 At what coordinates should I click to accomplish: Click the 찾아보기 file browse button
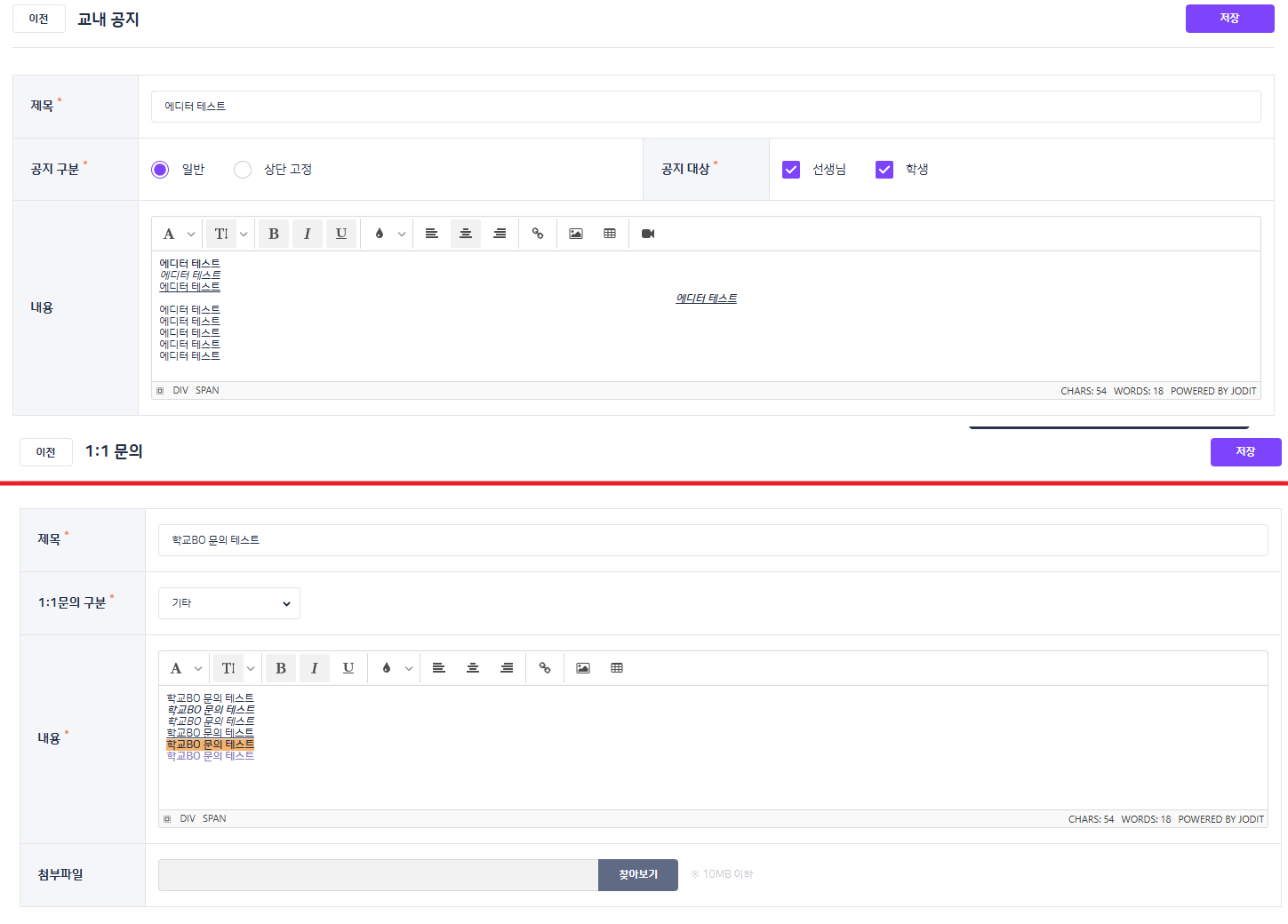pyautogui.click(x=638, y=875)
